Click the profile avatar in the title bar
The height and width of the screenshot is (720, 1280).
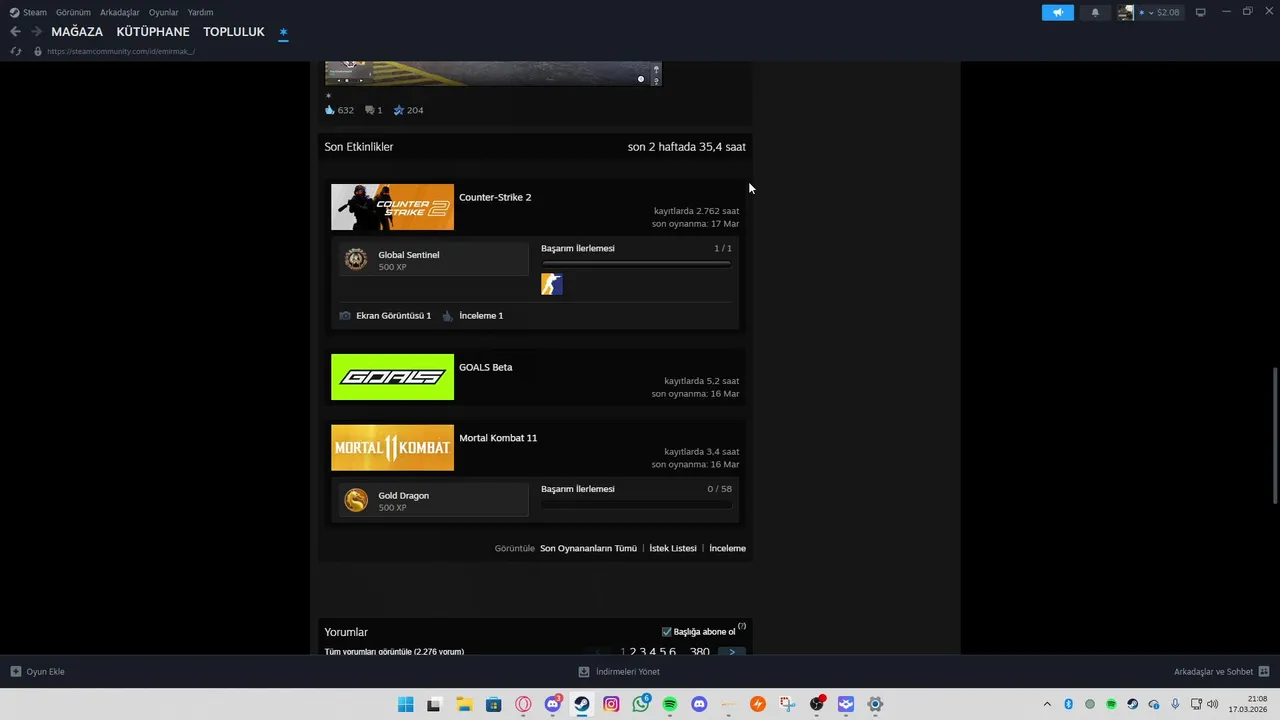click(x=1126, y=12)
